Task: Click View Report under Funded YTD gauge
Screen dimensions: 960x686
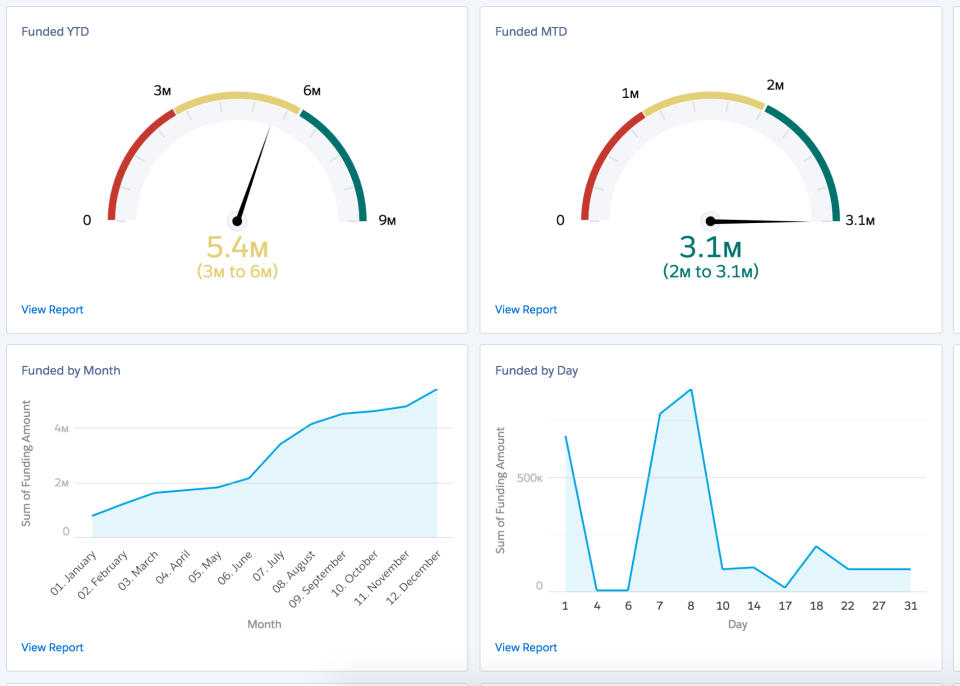Action: pos(52,309)
